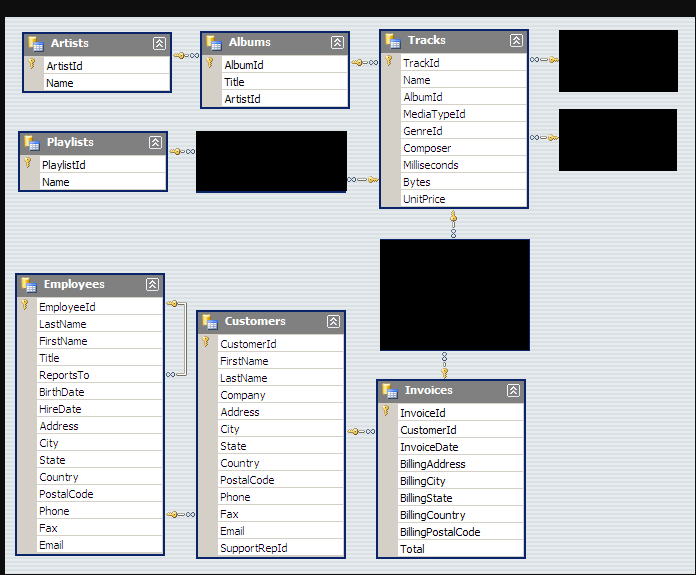Viewport: 696px width, 575px height.
Task: Click the EmployeeId primary key icon
Action: click(26, 306)
